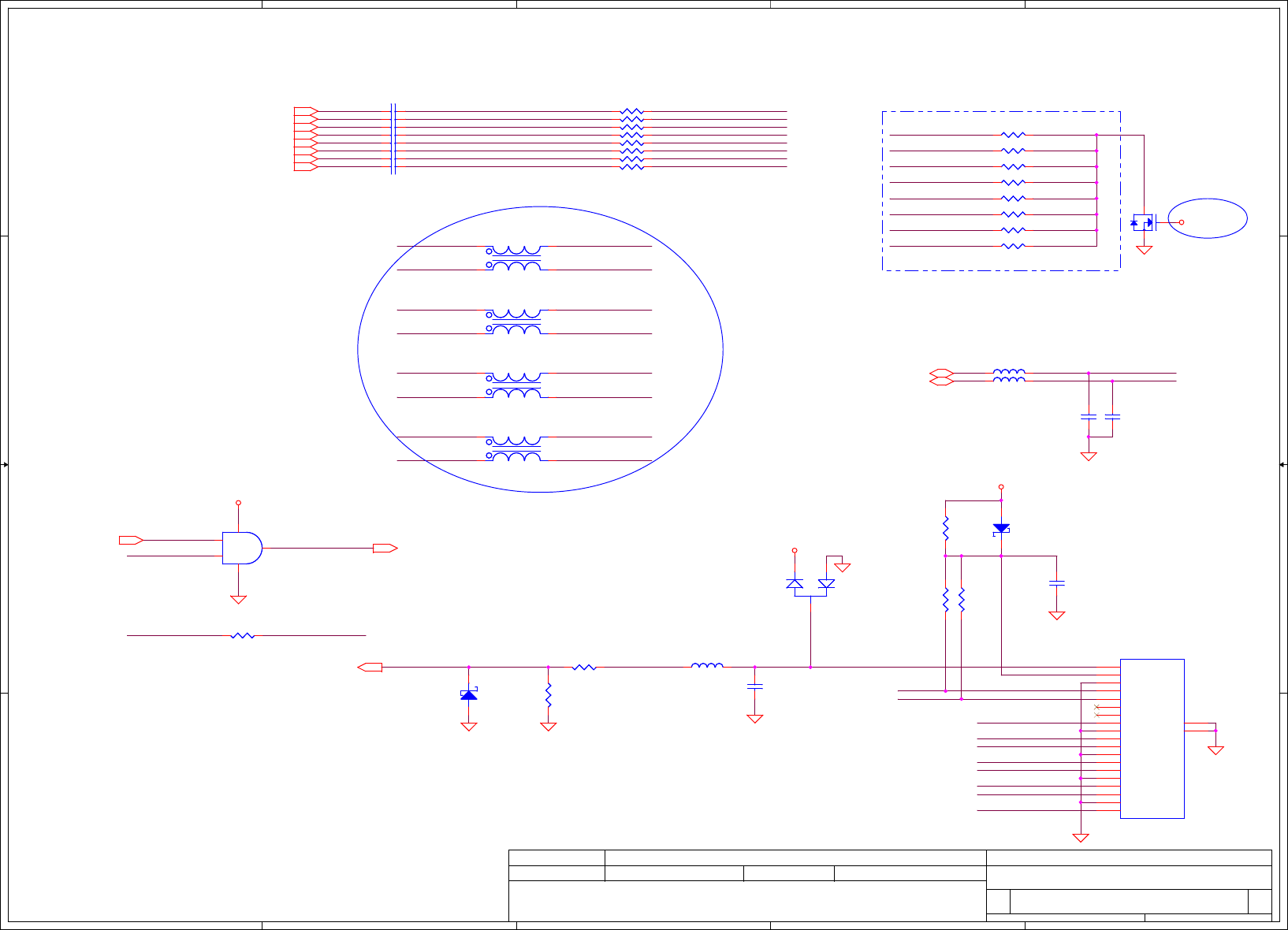Click the dashed rectangle around the resistor array
Viewport: 1288px width, 930px height.
click(x=1001, y=191)
